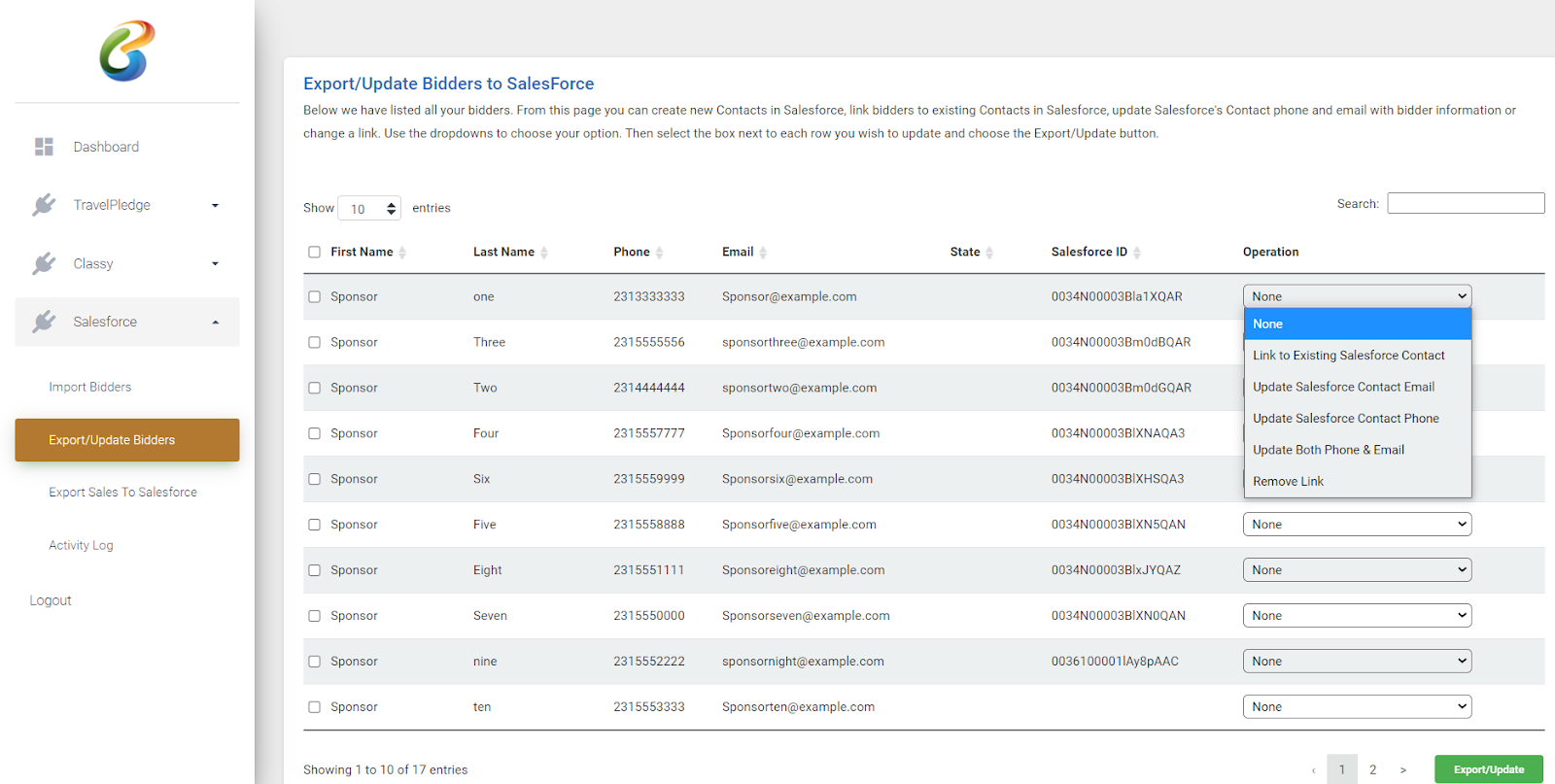Screen dimensions: 1555x784
Task: Open Export Sales To Salesforce page
Action: click(123, 493)
